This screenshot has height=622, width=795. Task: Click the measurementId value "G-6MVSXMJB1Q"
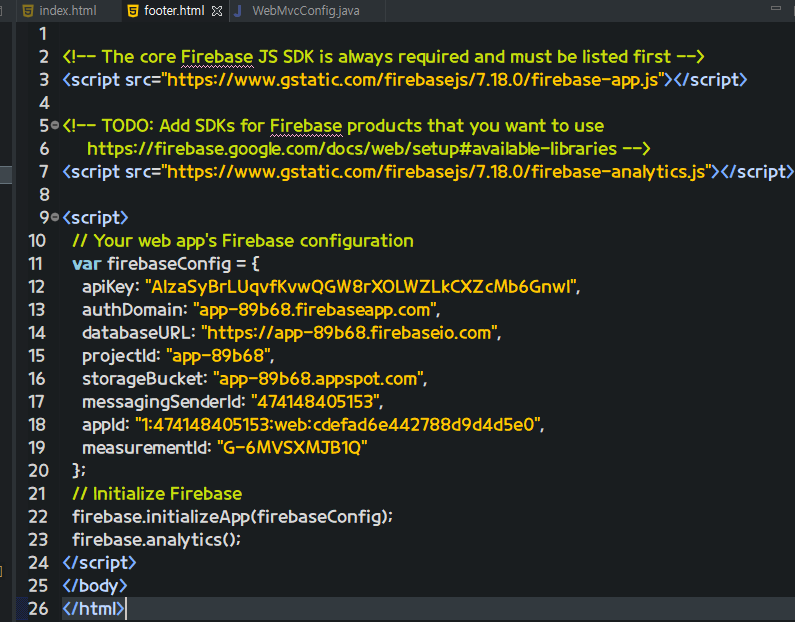(292, 448)
